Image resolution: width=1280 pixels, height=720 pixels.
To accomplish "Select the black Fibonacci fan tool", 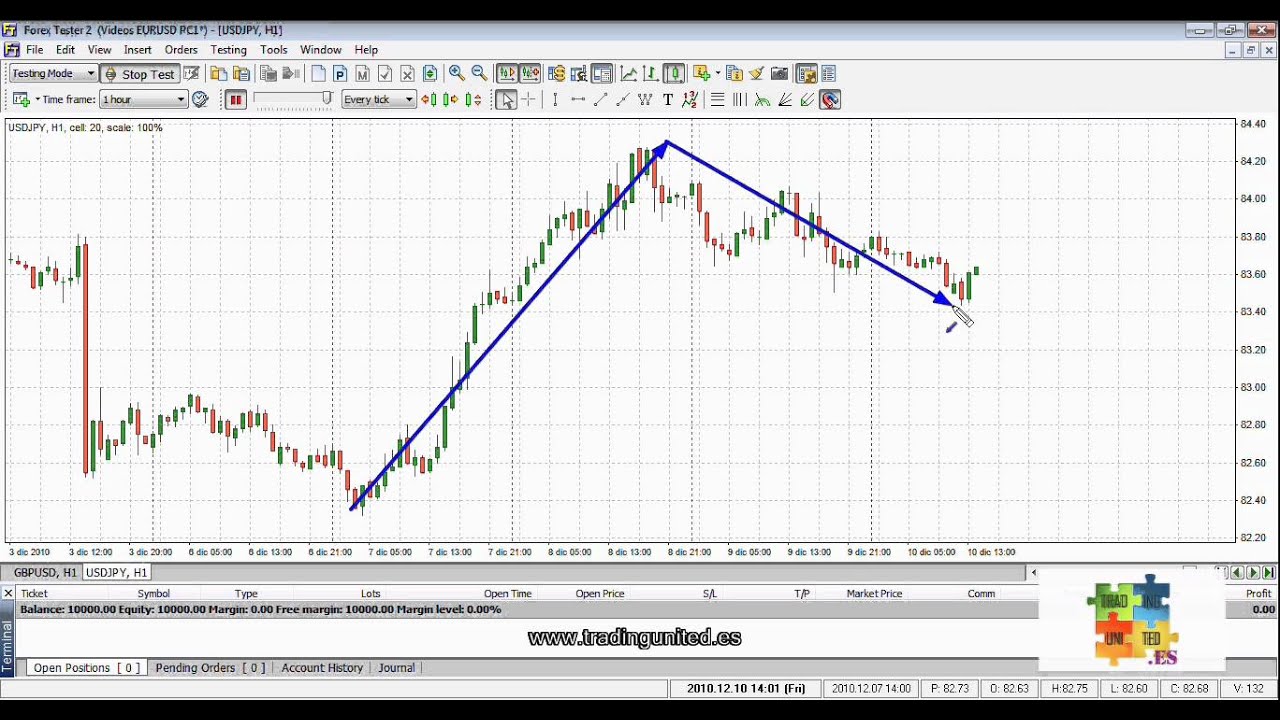I will (x=785, y=99).
